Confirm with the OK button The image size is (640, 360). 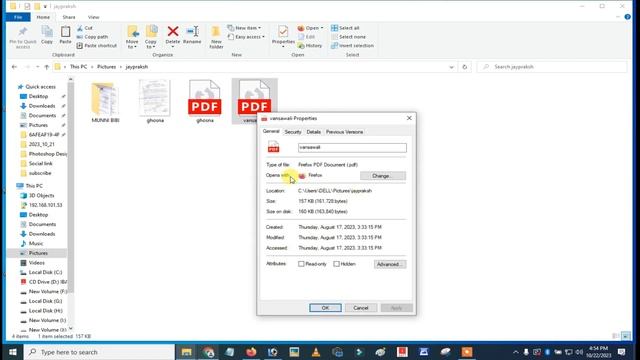pyautogui.click(x=325, y=308)
